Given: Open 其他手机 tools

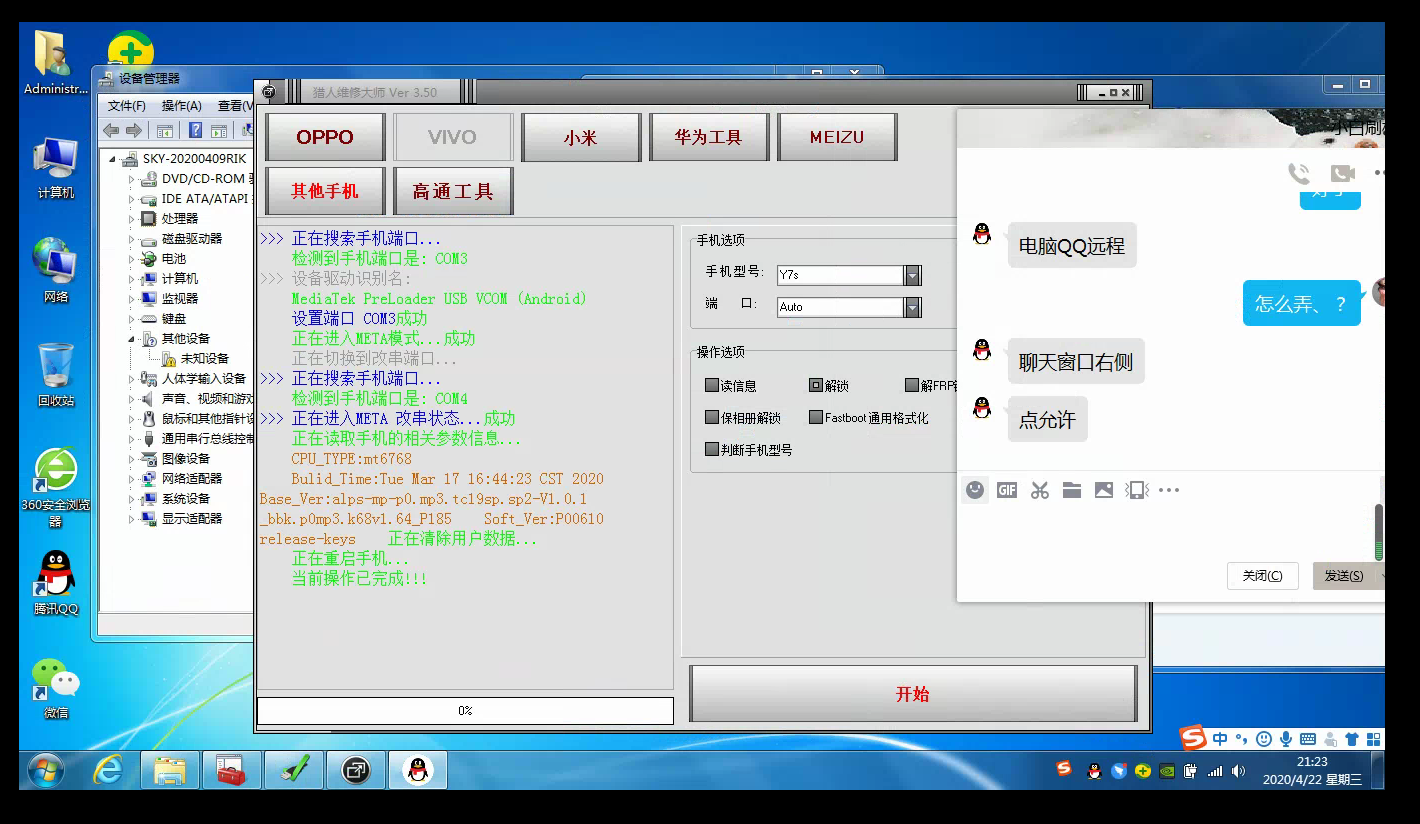Looking at the screenshot, I should [325, 190].
